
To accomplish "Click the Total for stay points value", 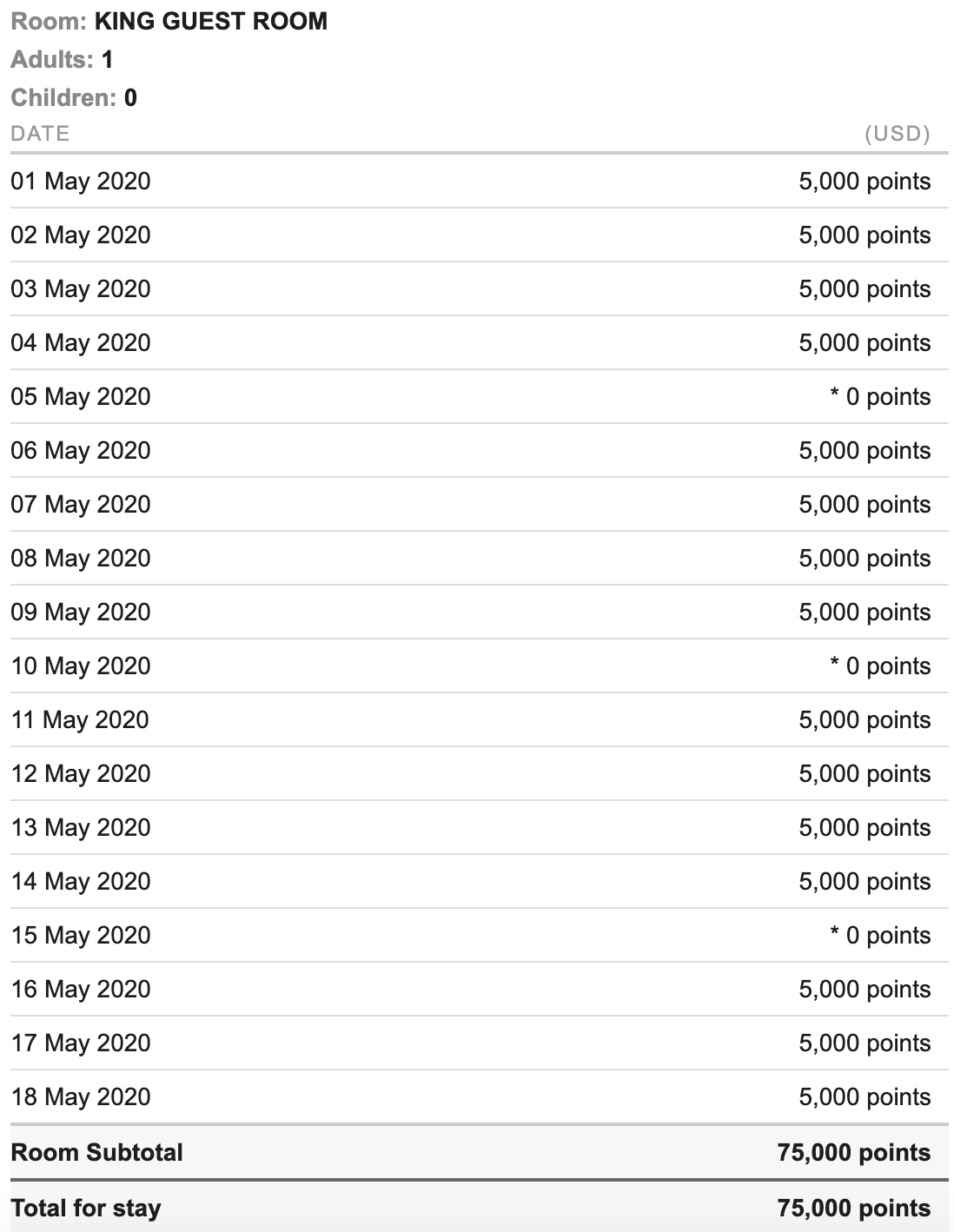I will click(854, 1209).
